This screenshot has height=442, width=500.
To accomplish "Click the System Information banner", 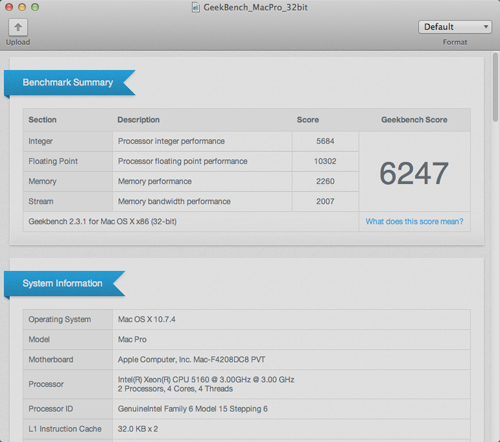I will click(x=64, y=283).
